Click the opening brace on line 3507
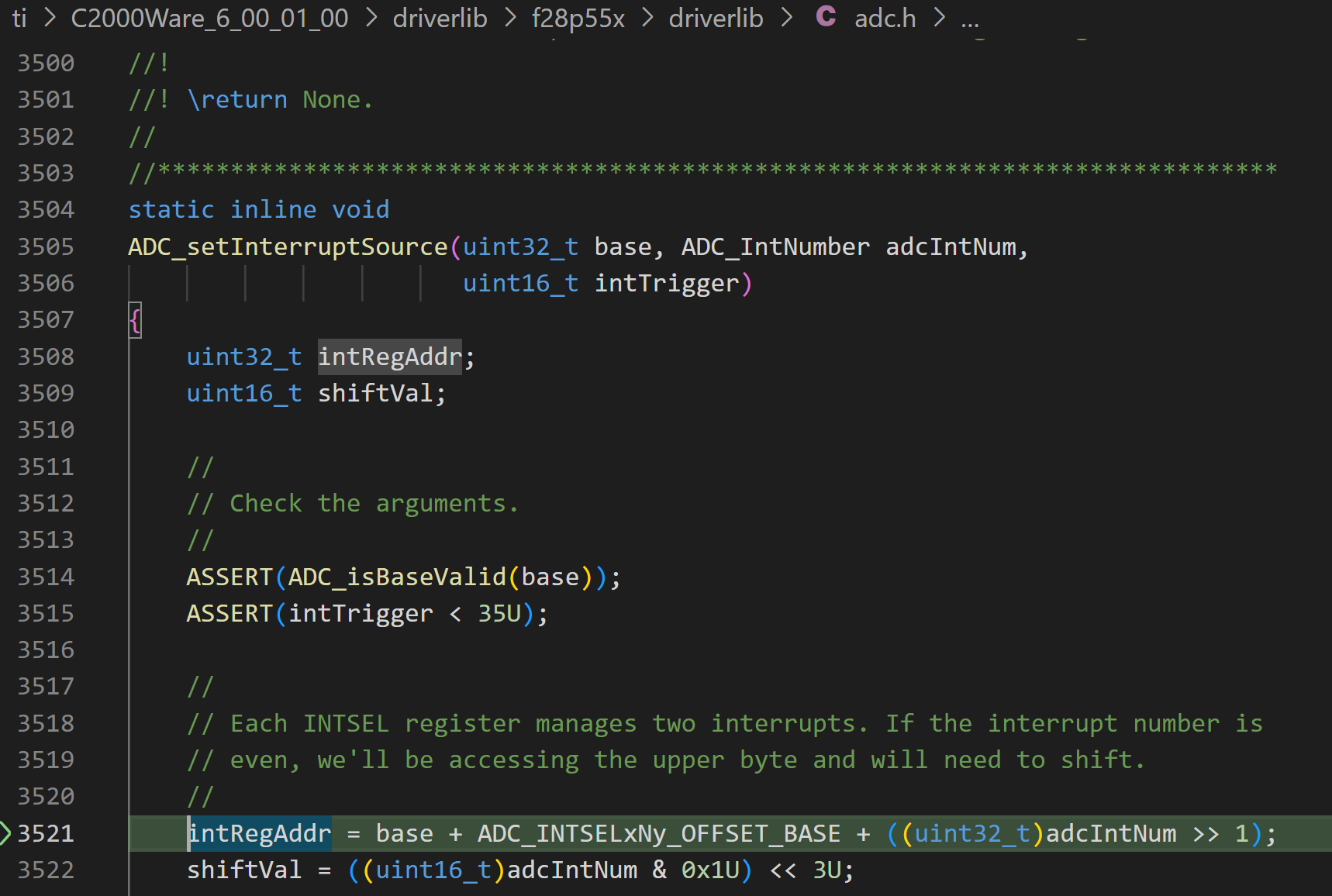 click(135, 320)
